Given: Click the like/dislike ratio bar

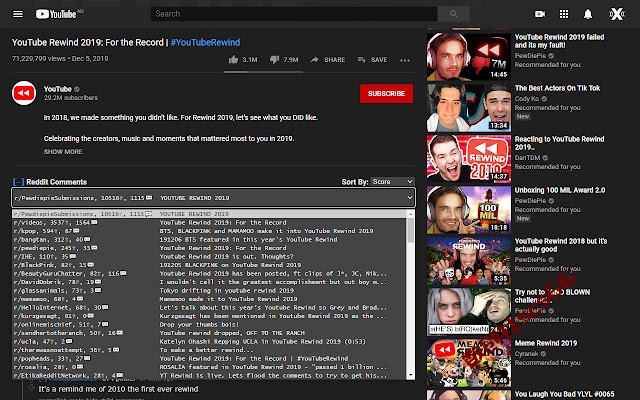Looking at the screenshot, I should click(x=263, y=72).
